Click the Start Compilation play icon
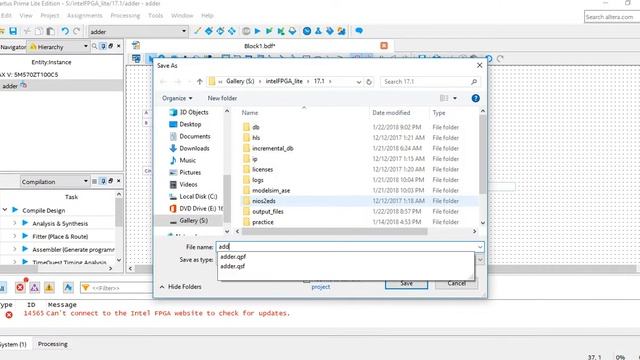Viewport: 640px width, 360px height. click(258, 31)
